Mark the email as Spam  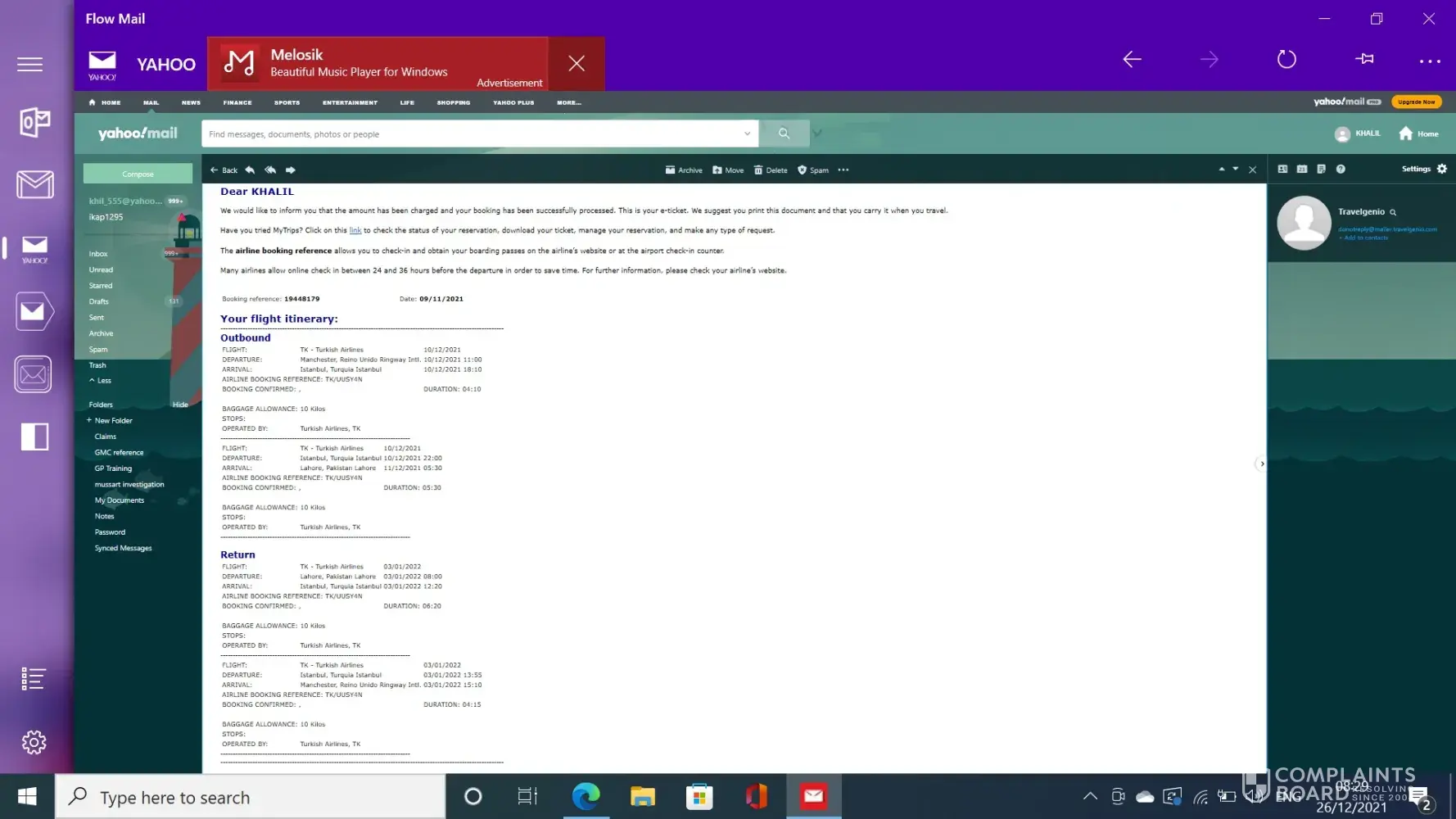point(813,170)
